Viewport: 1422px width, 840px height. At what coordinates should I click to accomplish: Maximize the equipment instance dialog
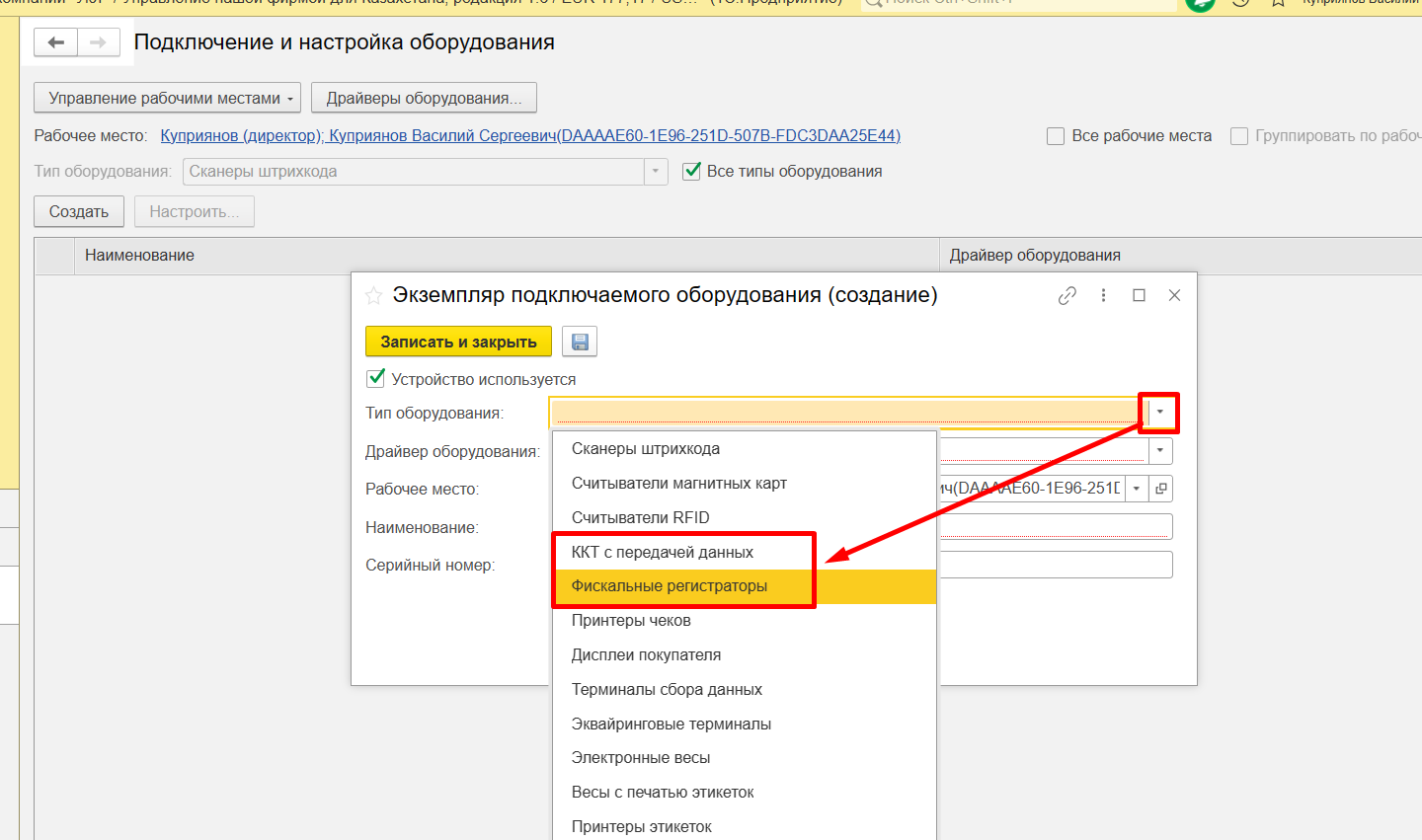coord(1139,295)
